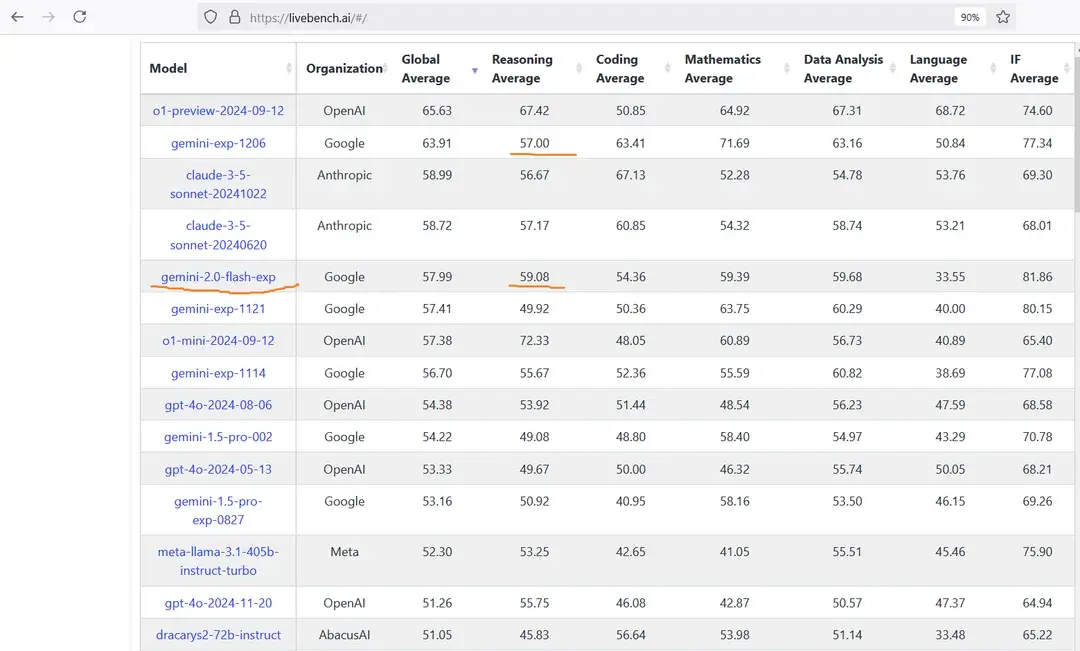Select language score 33.55
1080x651 pixels.
click(951, 277)
